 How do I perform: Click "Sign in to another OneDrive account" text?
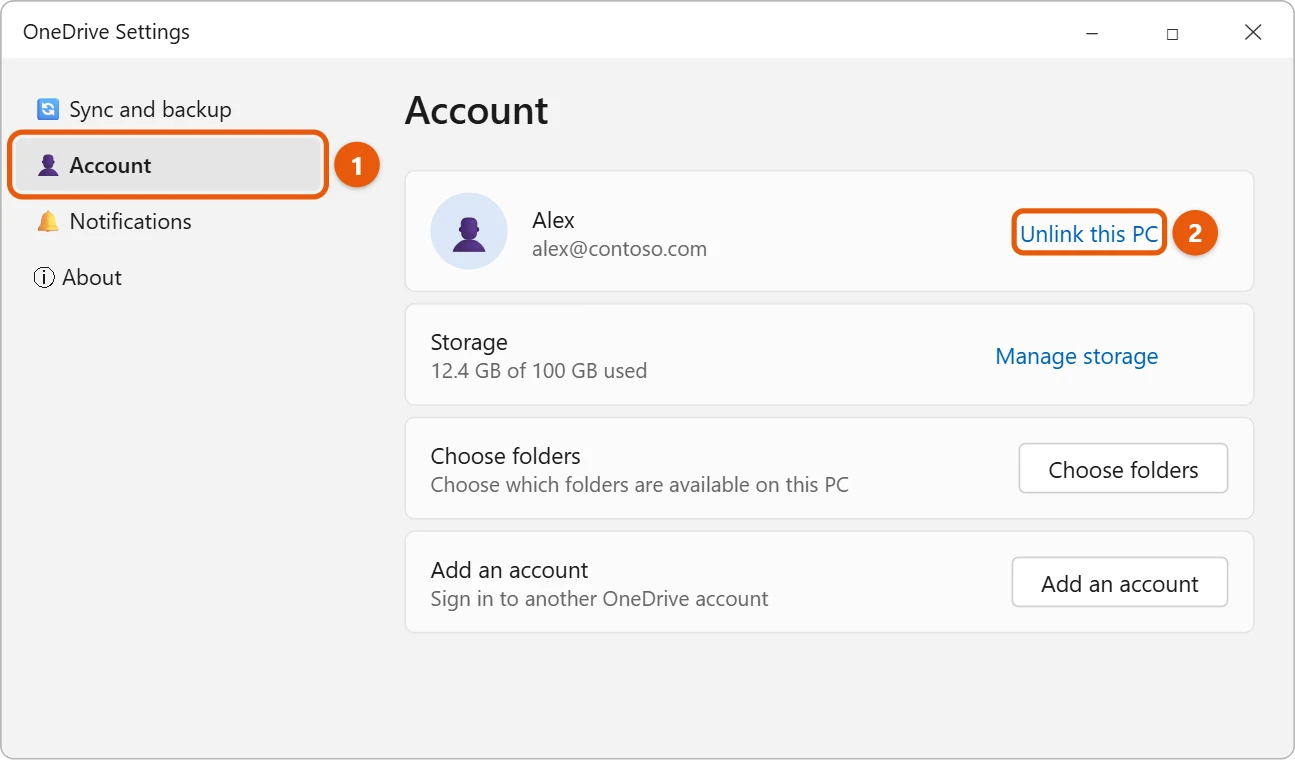(600, 599)
